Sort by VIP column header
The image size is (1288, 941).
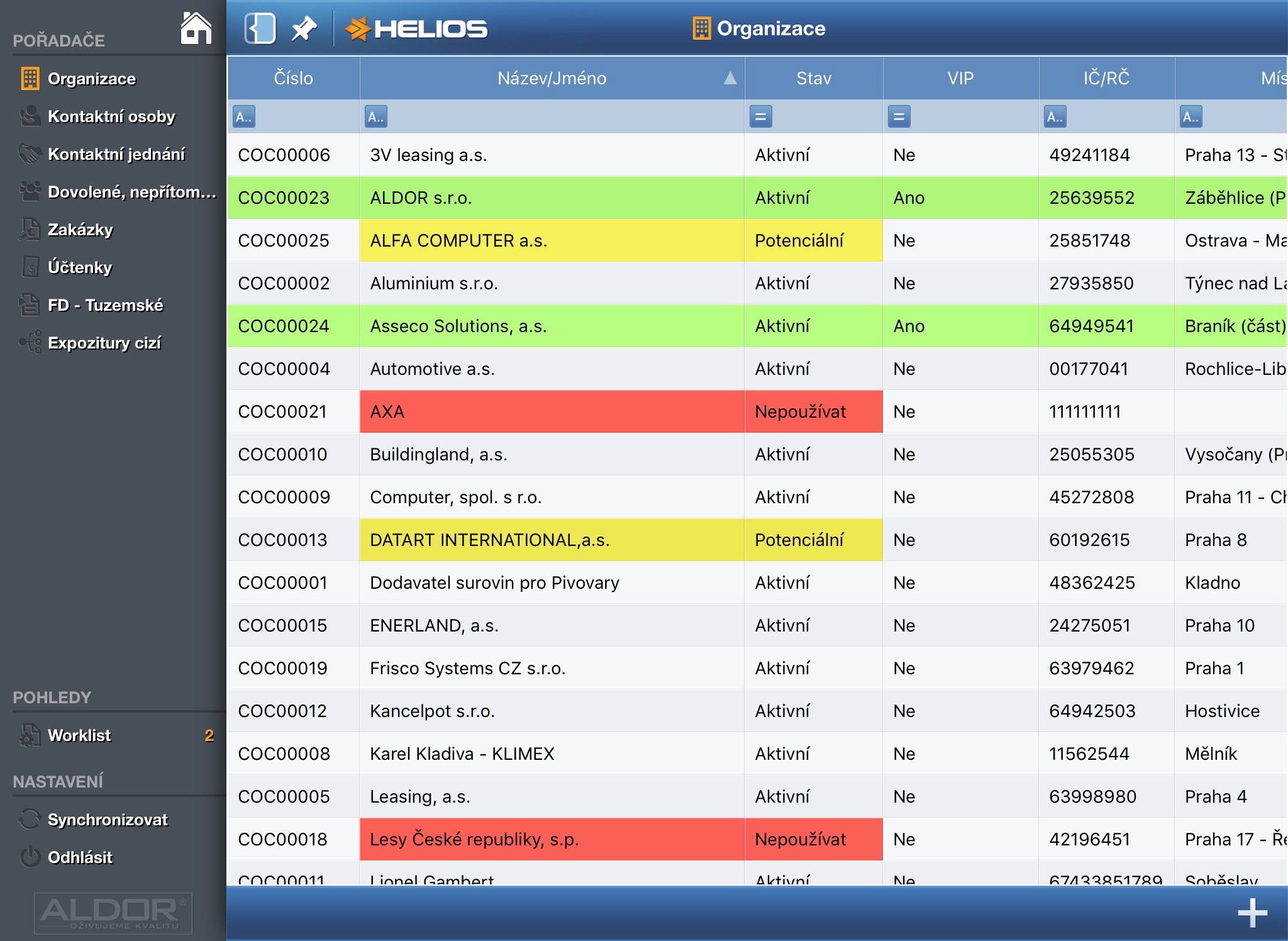960,78
